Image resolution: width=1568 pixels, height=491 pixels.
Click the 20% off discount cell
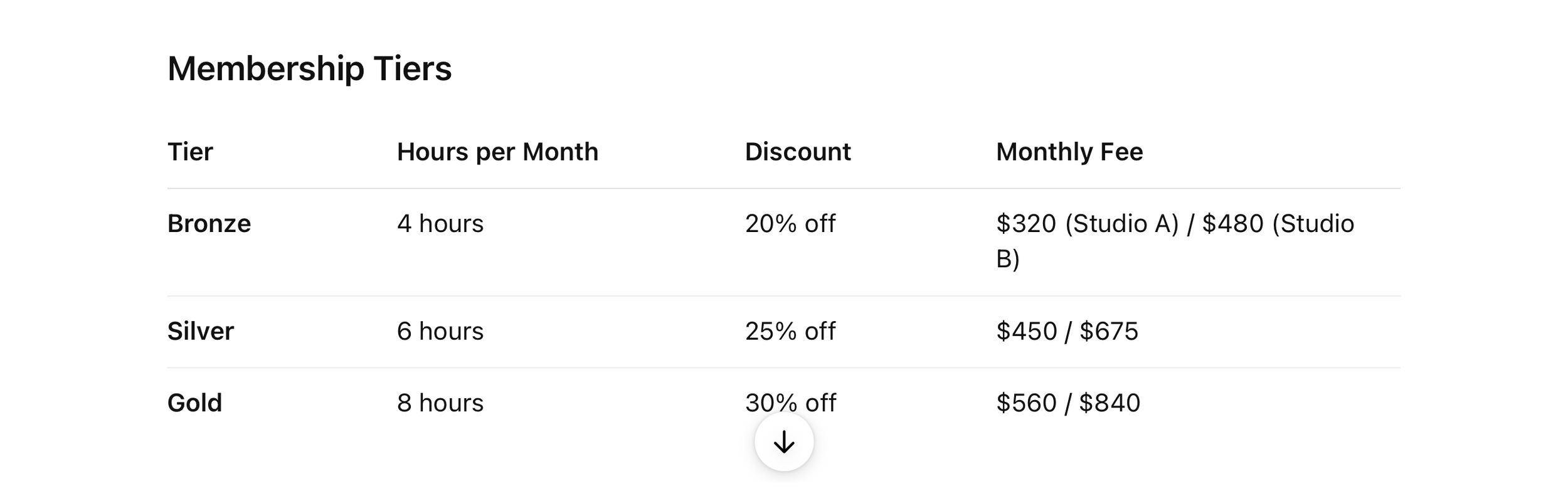790,224
